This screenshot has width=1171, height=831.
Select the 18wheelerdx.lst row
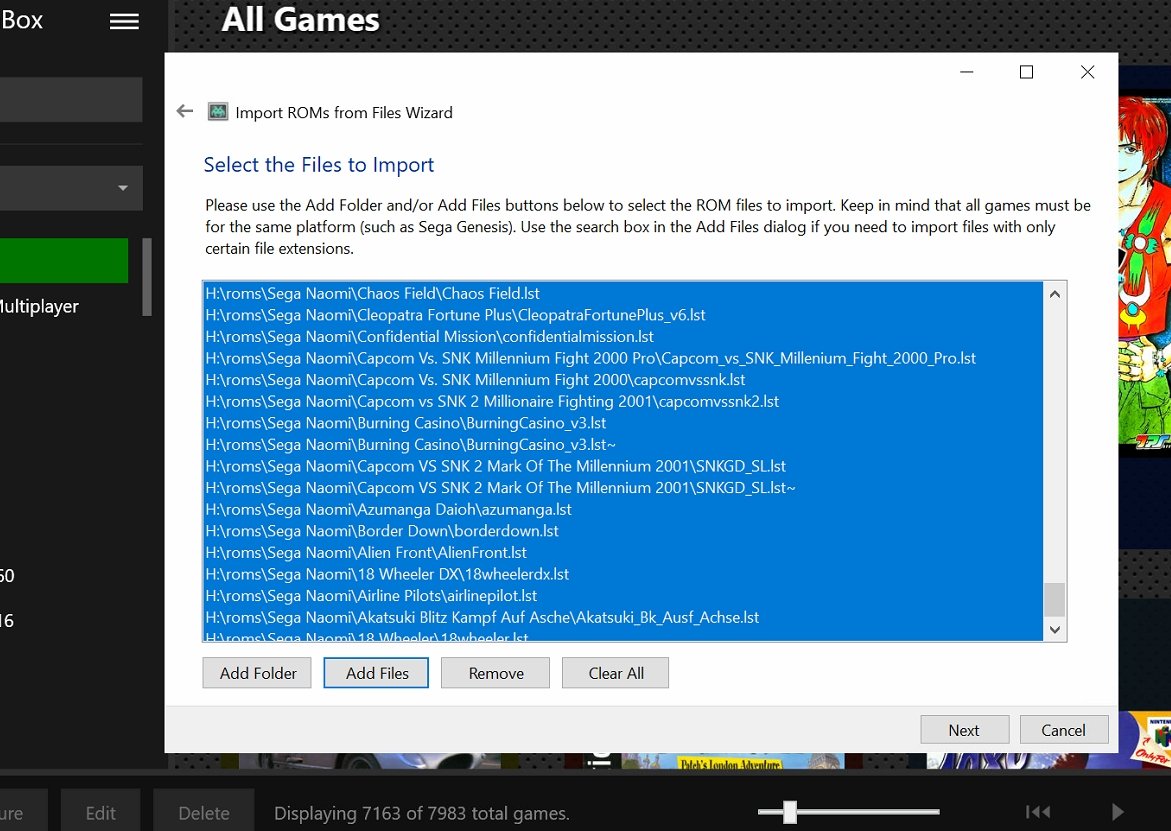point(623,575)
